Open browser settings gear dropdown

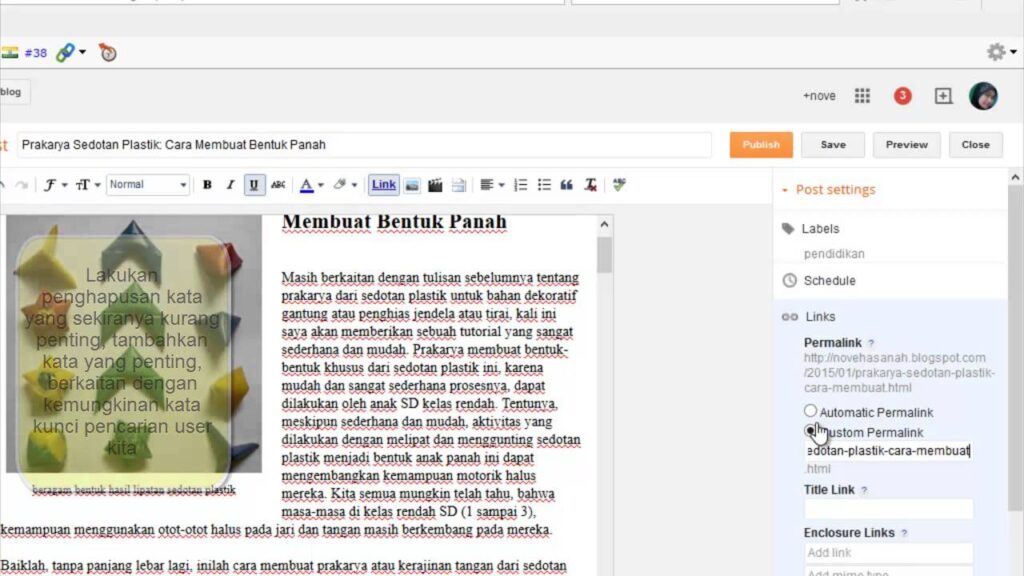[x=1001, y=52]
